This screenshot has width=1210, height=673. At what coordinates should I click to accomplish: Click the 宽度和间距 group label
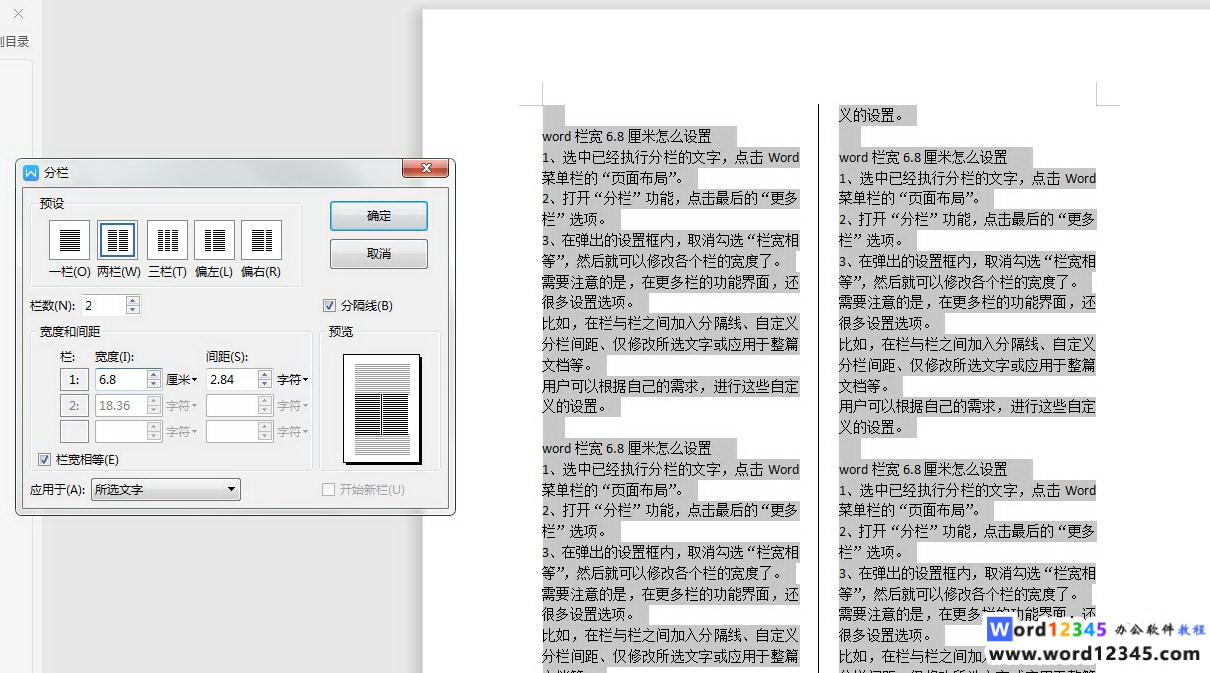(x=70, y=332)
